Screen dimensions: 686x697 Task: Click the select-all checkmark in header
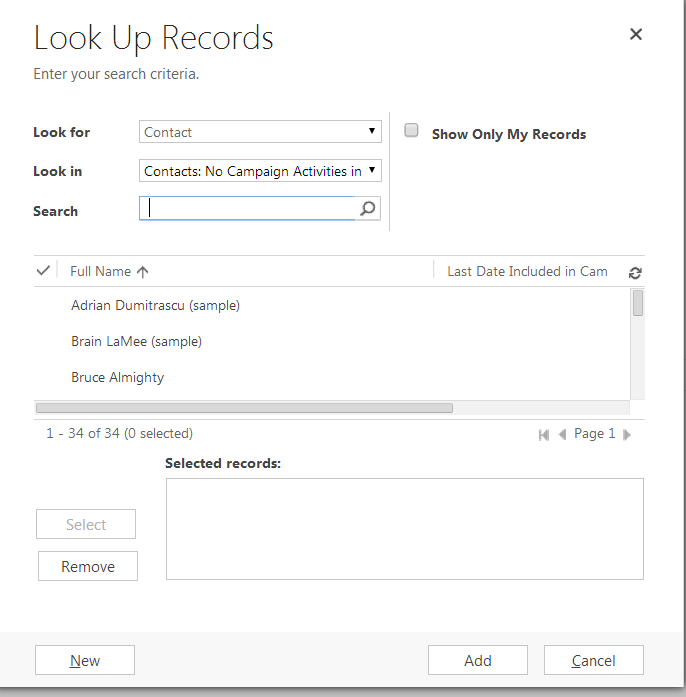click(43, 271)
